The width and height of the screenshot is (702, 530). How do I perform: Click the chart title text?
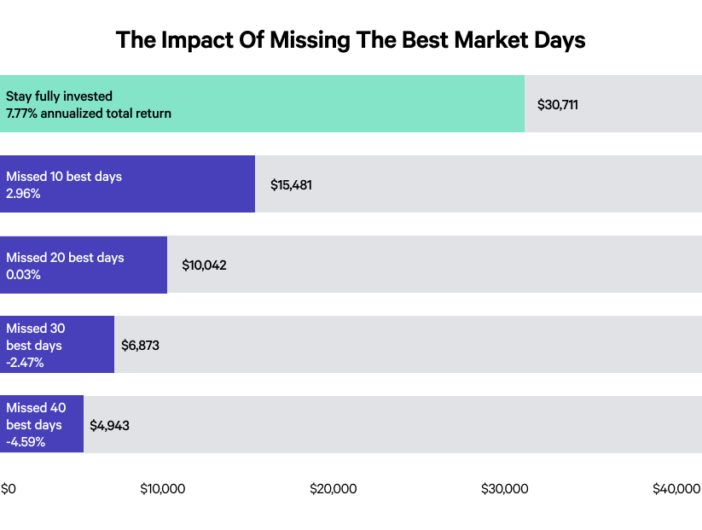click(350, 40)
